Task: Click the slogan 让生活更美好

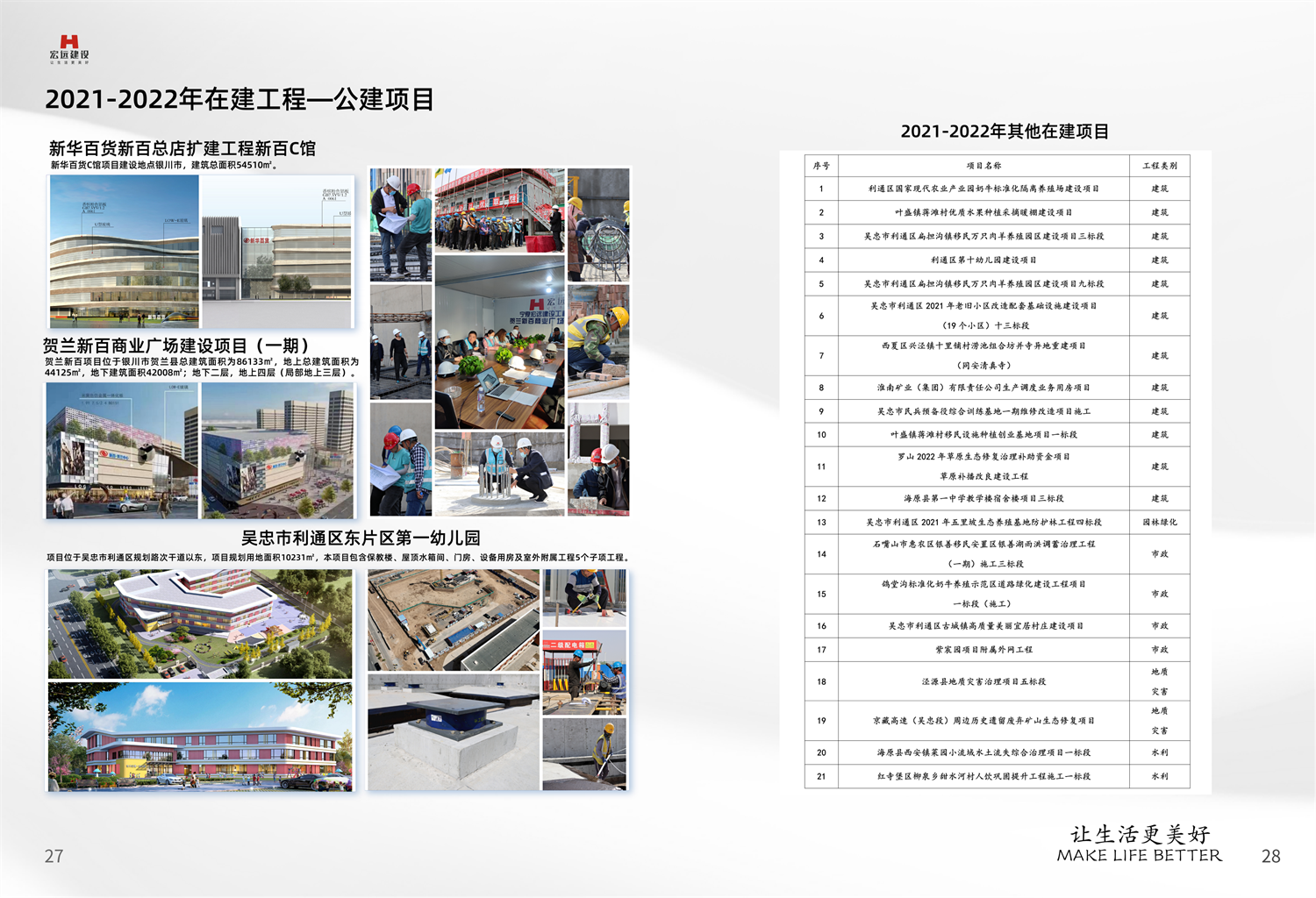Action: click(x=1140, y=834)
